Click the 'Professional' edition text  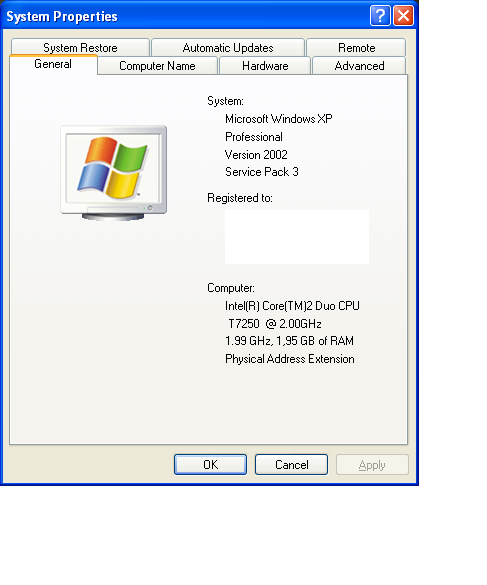(254, 137)
